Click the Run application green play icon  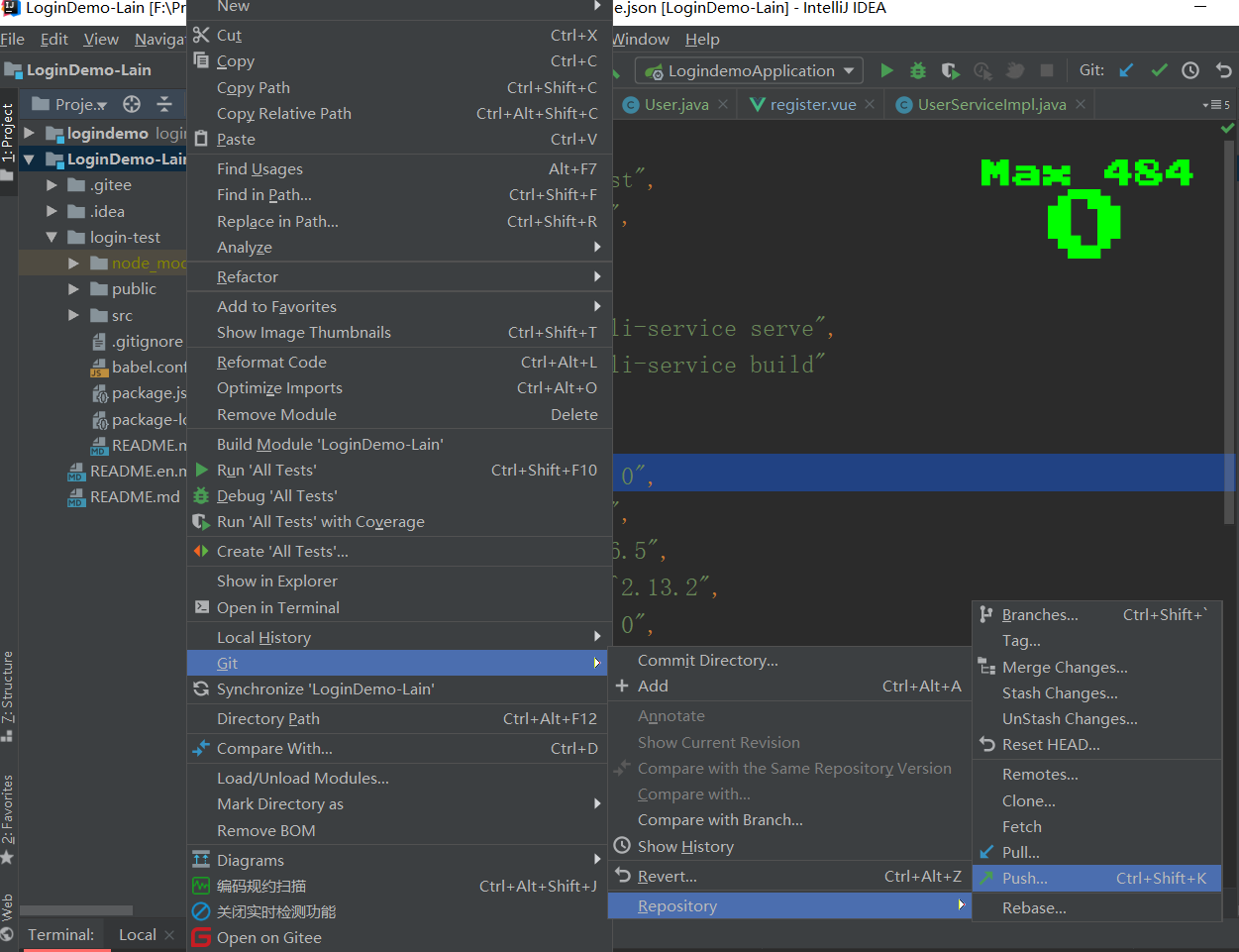(x=886, y=70)
